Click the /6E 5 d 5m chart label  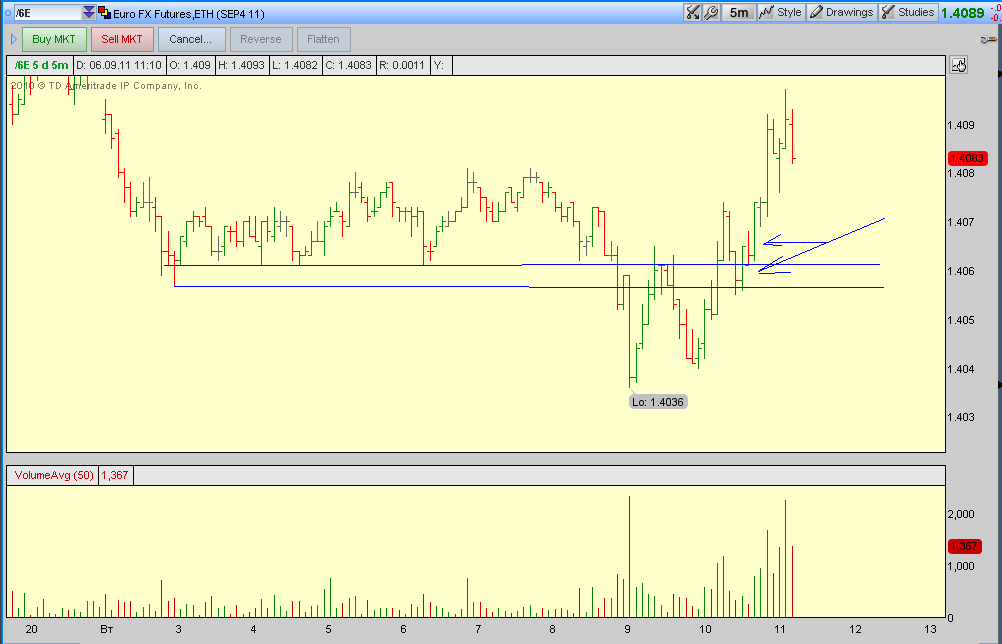click(41, 65)
